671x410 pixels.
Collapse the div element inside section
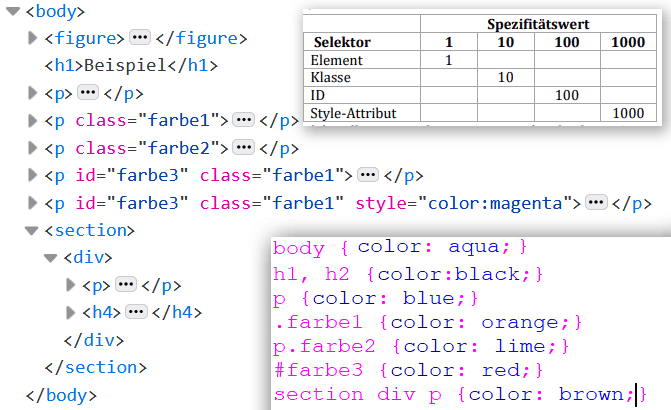[51, 257]
